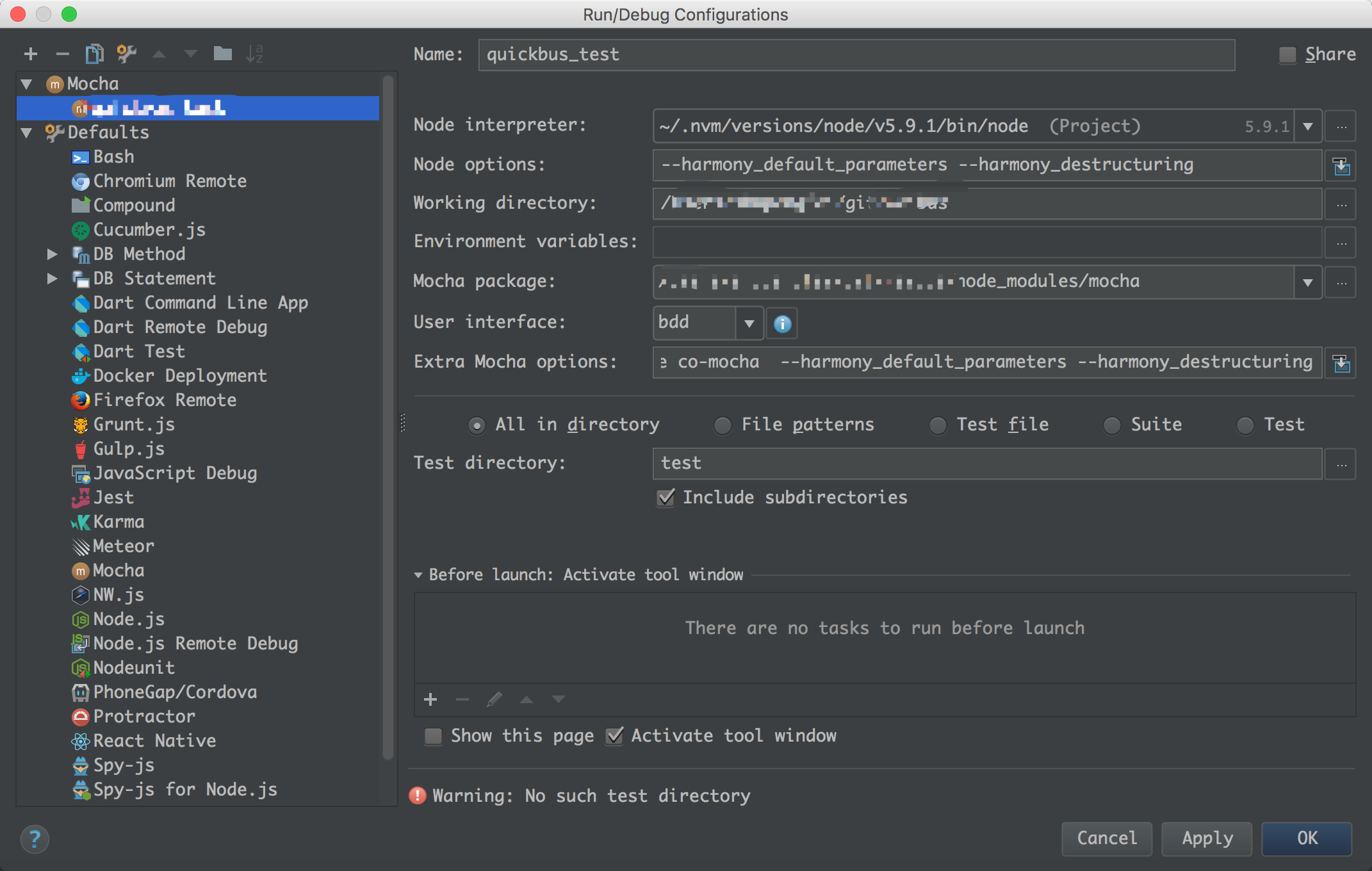Click the Cancel button
The image size is (1372, 871).
[1107, 838]
